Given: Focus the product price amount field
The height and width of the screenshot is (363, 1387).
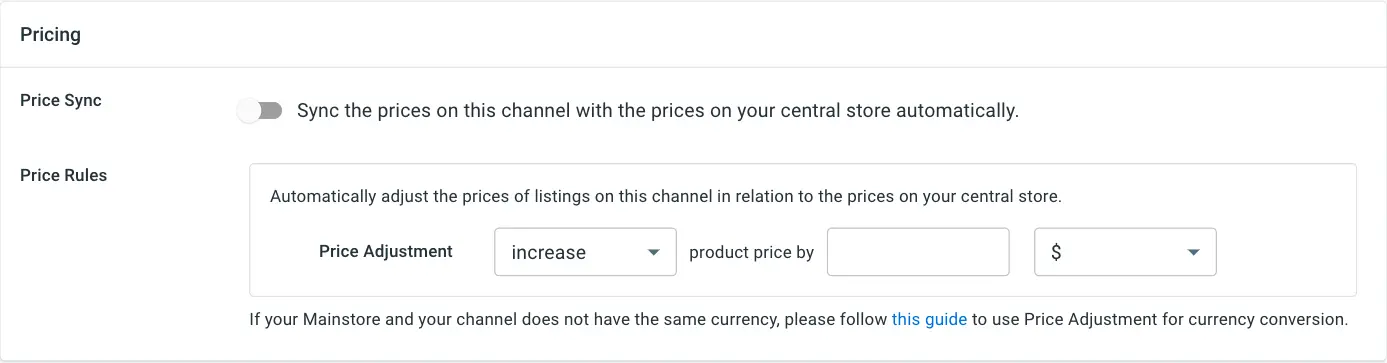Looking at the screenshot, I should pyautogui.click(x=918, y=252).
